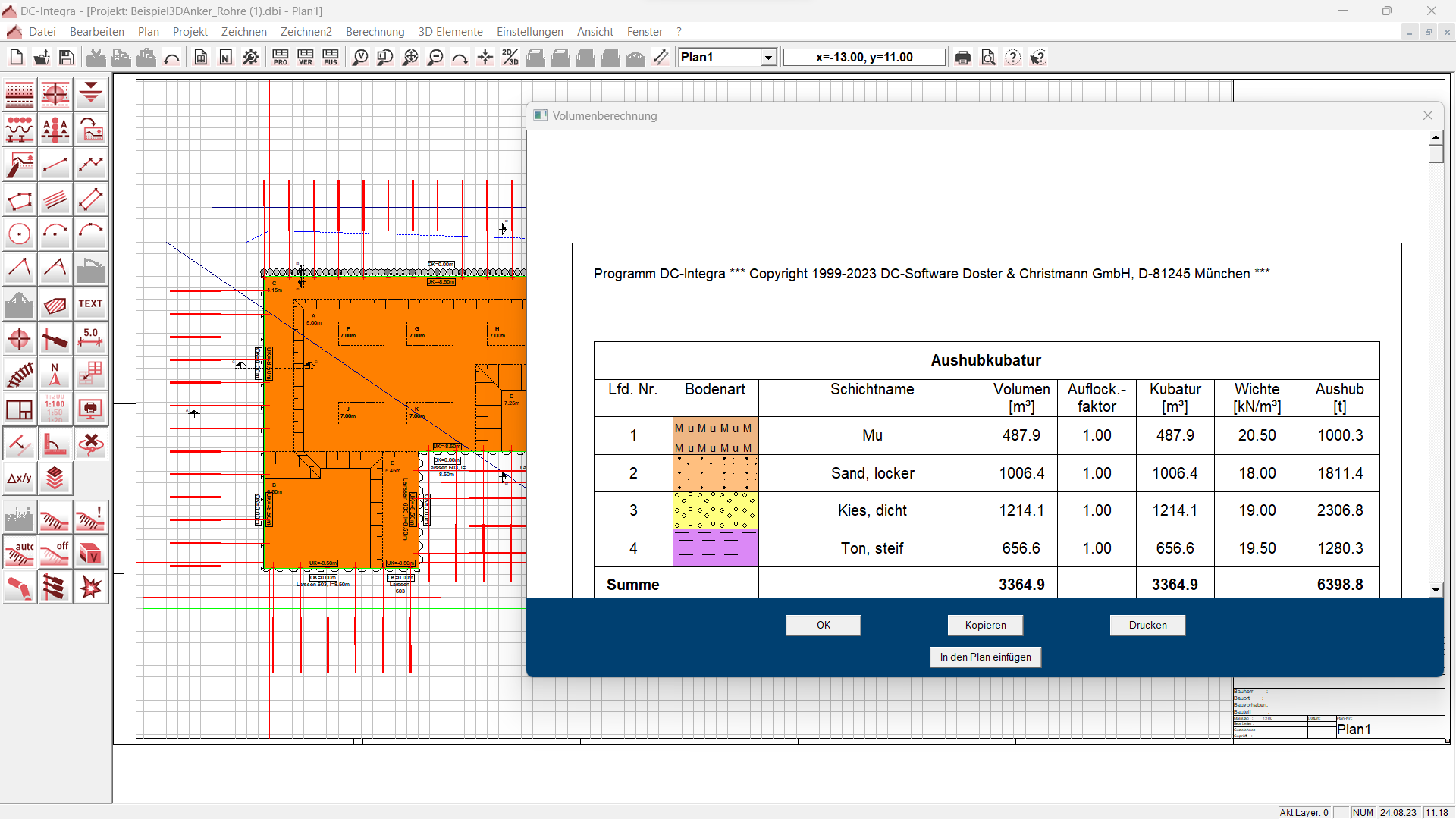1456x819 pixels.
Task: Select the north arrow tool
Action: click(55, 374)
